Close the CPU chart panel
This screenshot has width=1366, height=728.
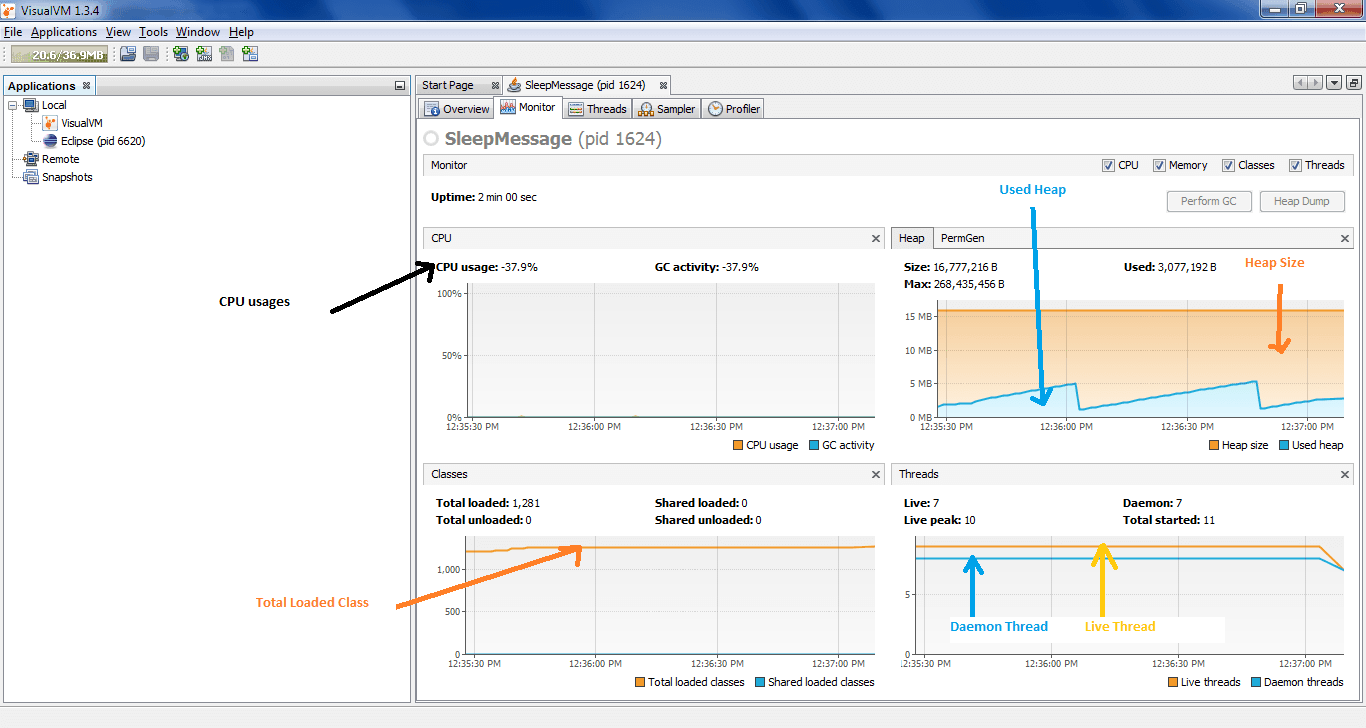tap(876, 238)
